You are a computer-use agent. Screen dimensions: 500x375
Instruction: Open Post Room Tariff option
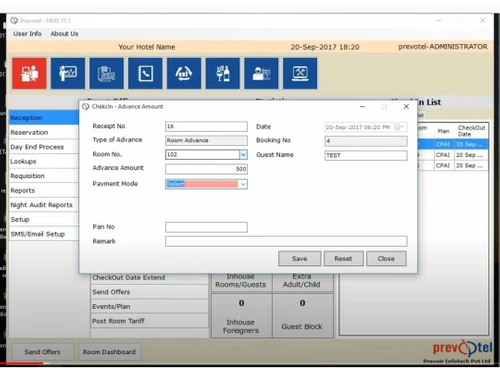[149, 321]
